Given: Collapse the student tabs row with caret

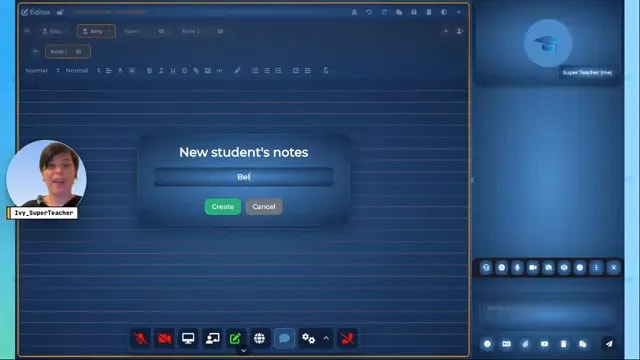Looking at the screenshot, I should pyautogui.click(x=27, y=31).
